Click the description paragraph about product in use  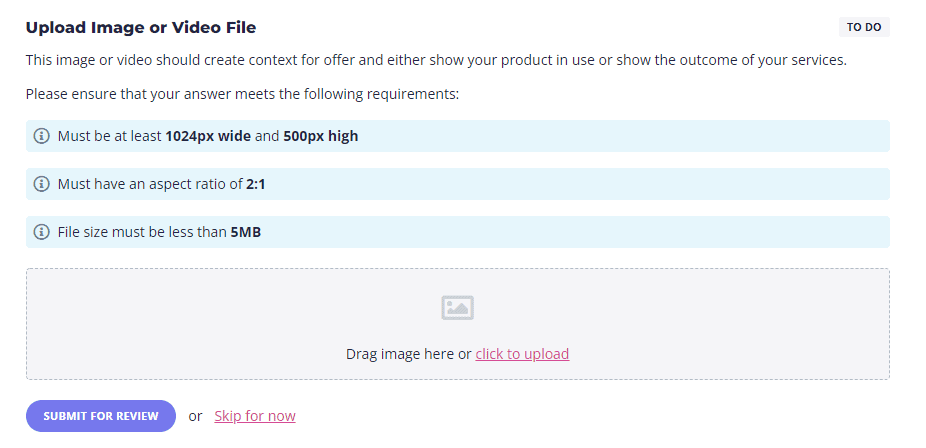click(x=436, y=60)
